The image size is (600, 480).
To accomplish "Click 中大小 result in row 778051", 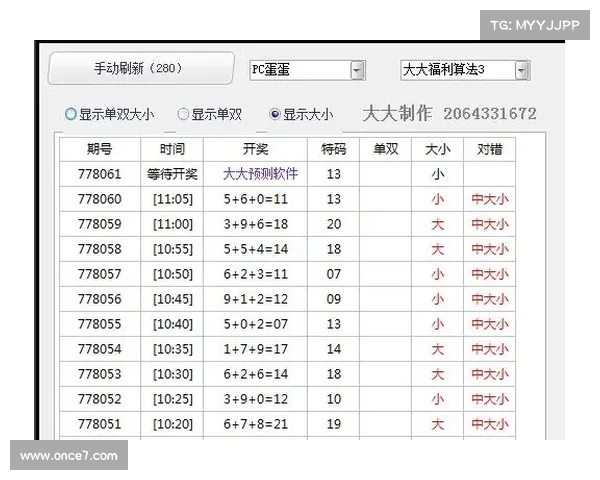I will pyautogui.click(x=490, y=424).
